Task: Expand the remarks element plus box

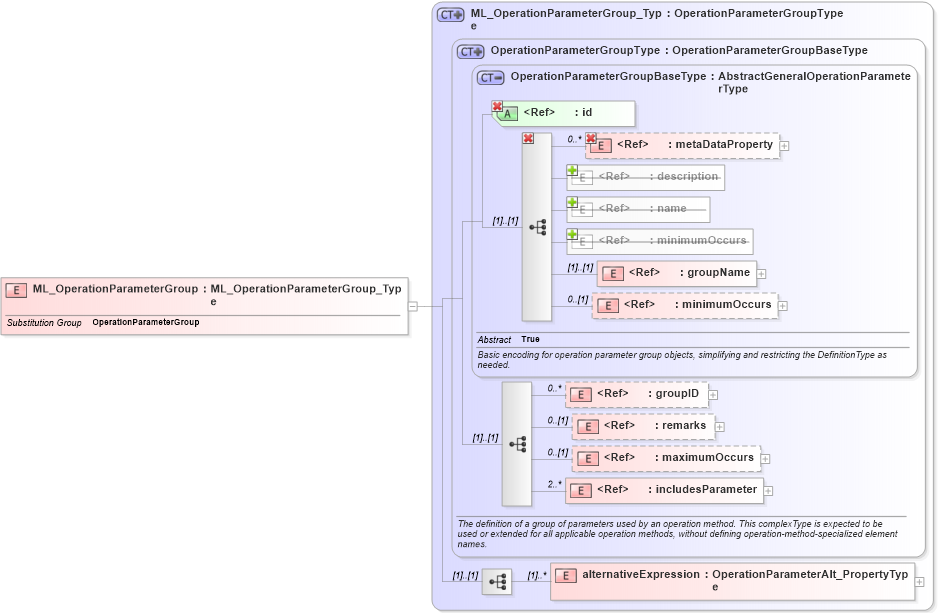Action: click(x=721, y=426)
